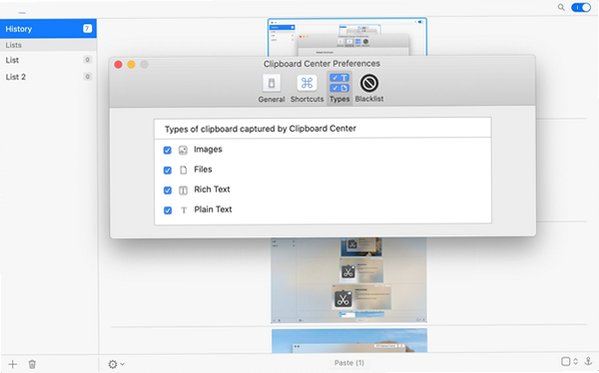Click the Lists section header
The height and width of the screenshot is (373, 599).
click(48, 45)
